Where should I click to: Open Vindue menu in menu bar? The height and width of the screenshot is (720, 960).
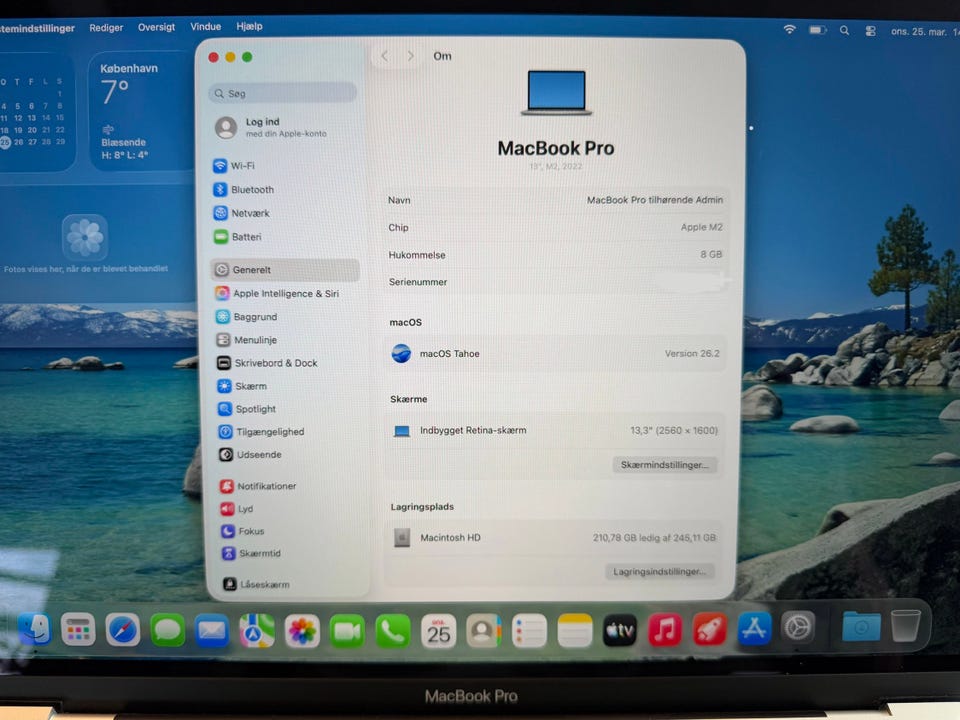tap(205, 26)
